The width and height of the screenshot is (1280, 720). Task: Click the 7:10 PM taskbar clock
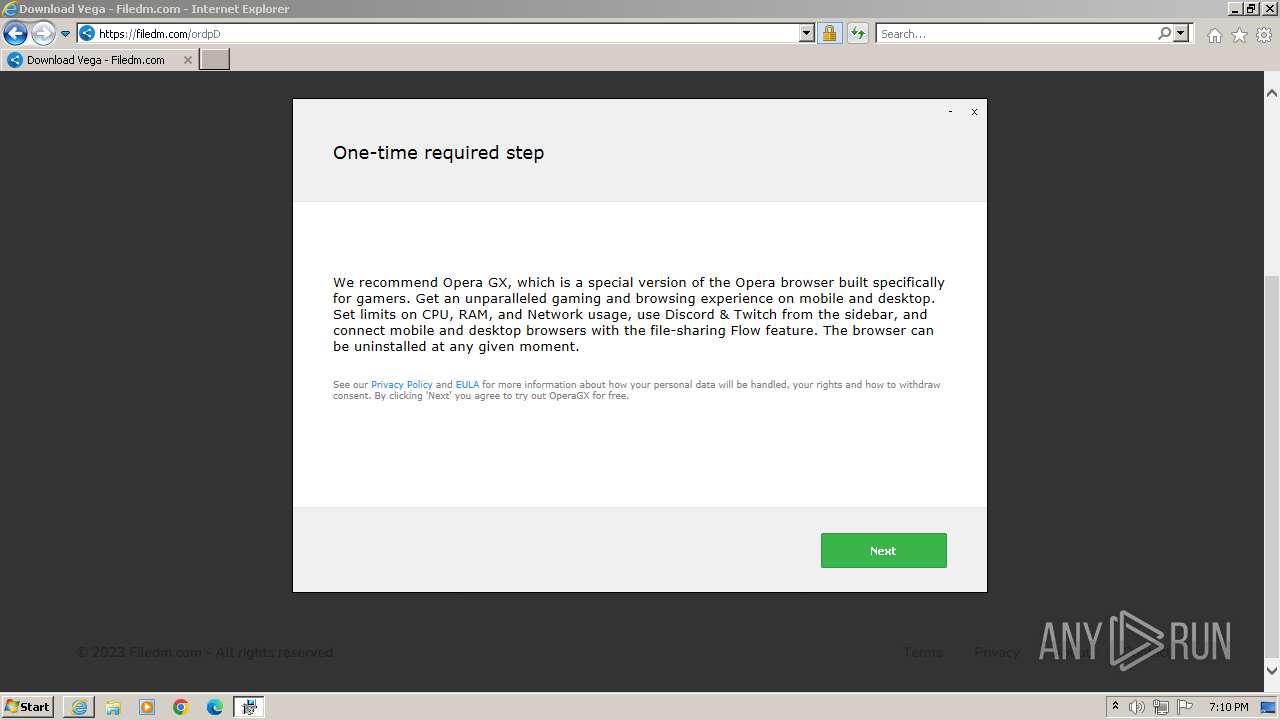click(x=1228, y=707)
